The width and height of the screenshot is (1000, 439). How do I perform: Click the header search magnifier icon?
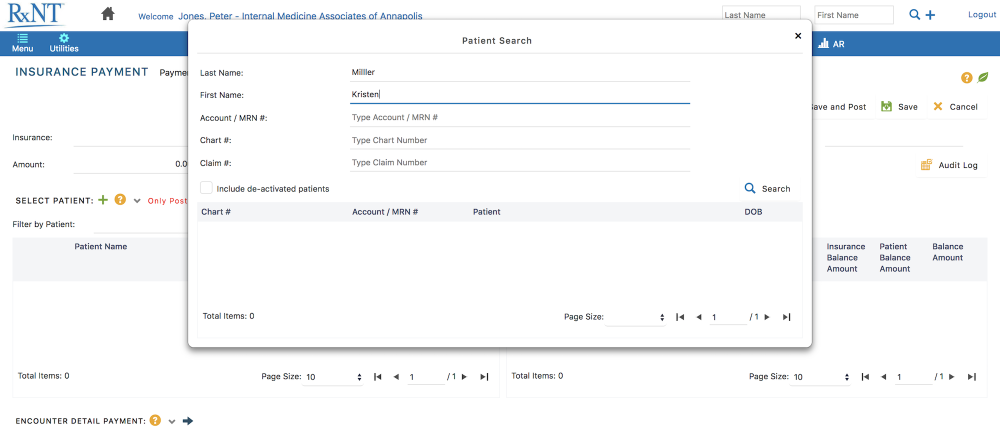pos(915,15)
